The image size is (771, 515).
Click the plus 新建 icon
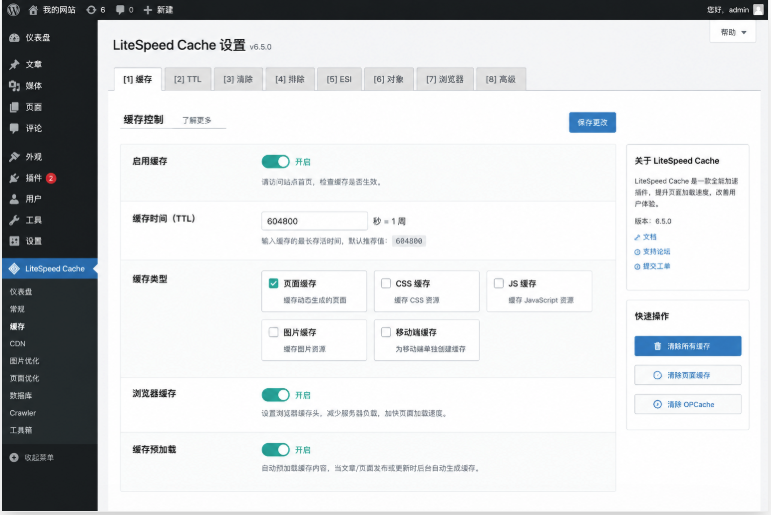(148, 10)
